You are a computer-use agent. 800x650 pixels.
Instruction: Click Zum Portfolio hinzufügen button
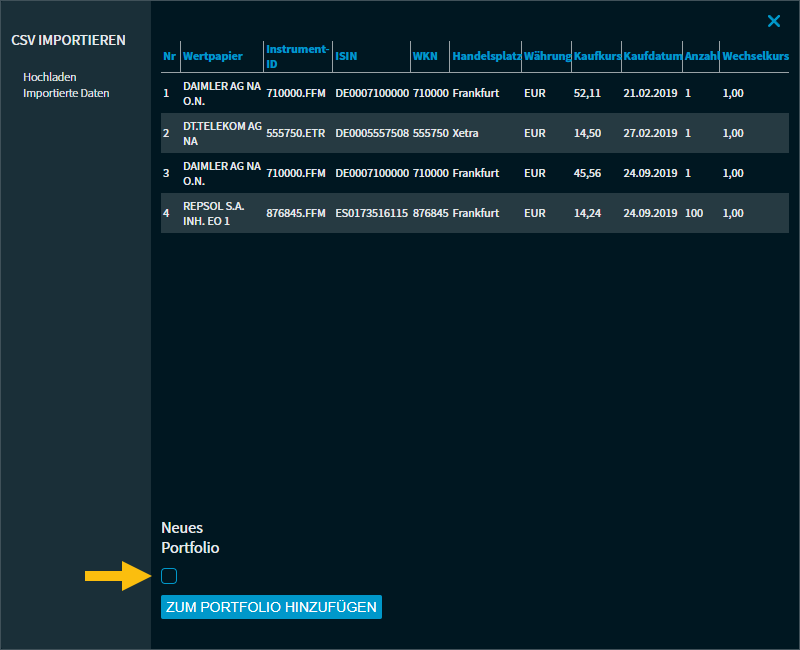click(271, 607)
